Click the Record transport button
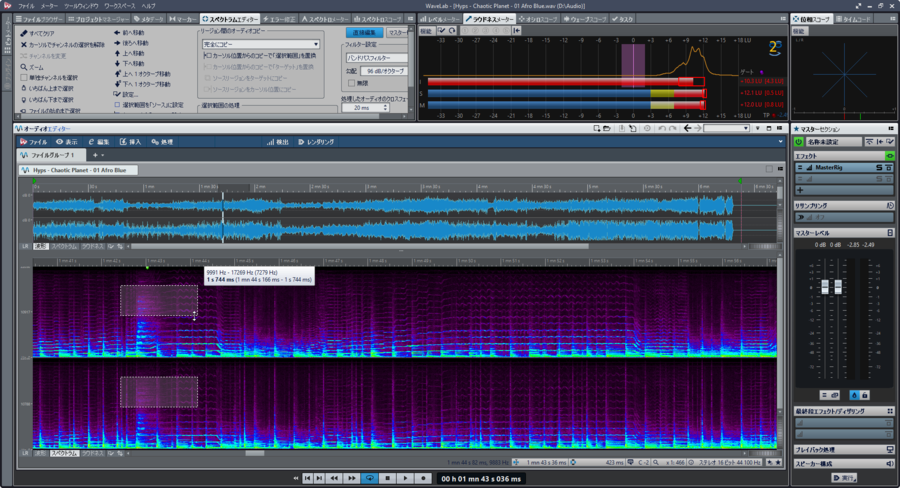Viewport: 900px width, 488px height. [424, 478]
